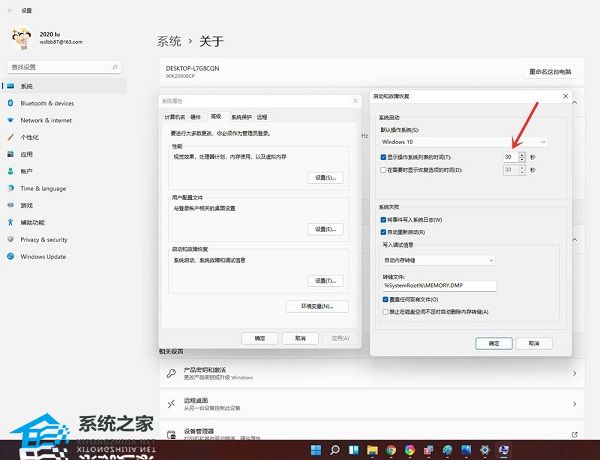This screenshot has width=600, height=460.
Task: Open the default operating system Windows 10 dropdown
Action: (x=464, y=142)
